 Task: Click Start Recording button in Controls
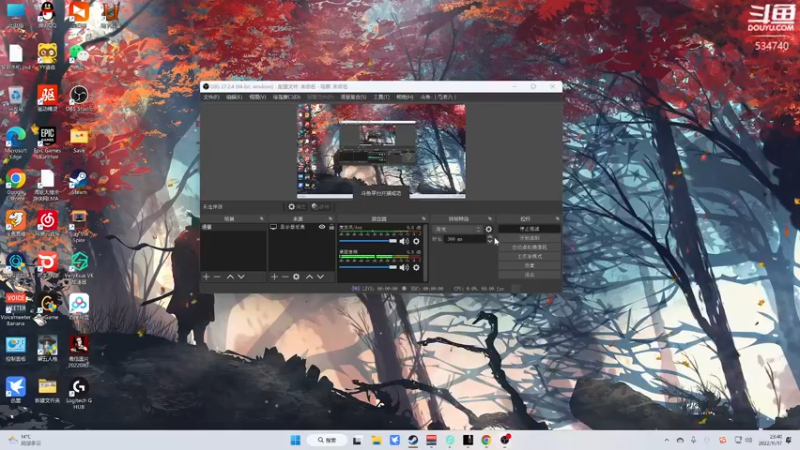(529, 238)
